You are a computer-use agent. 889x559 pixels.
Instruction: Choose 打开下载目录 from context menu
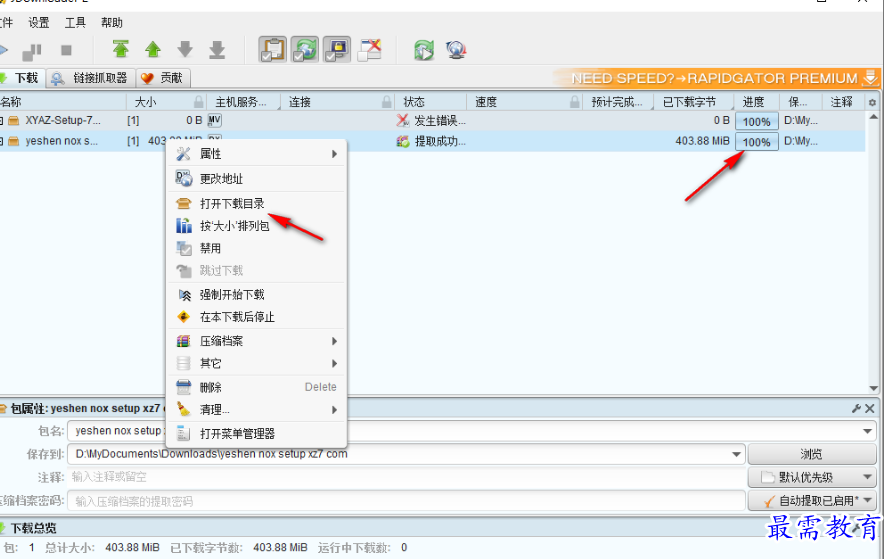click(256, 204)
